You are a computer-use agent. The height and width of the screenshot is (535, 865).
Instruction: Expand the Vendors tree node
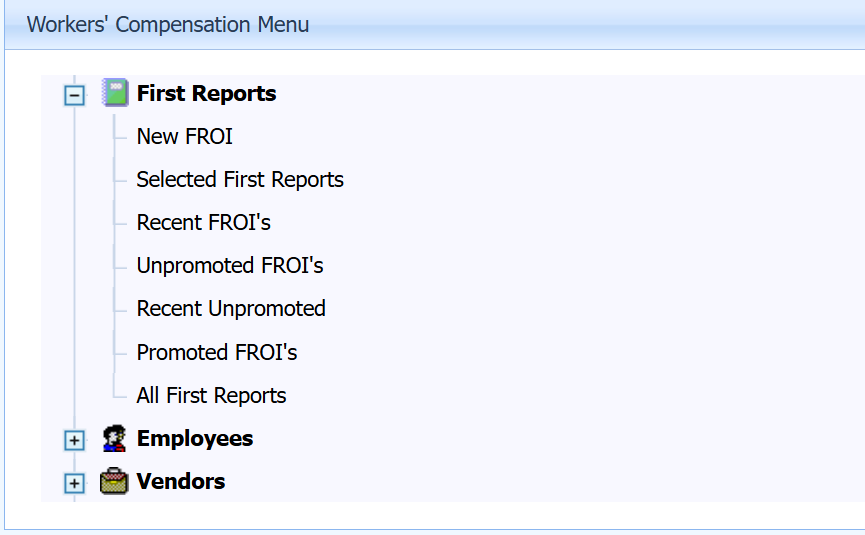click(x=74, y=483)
